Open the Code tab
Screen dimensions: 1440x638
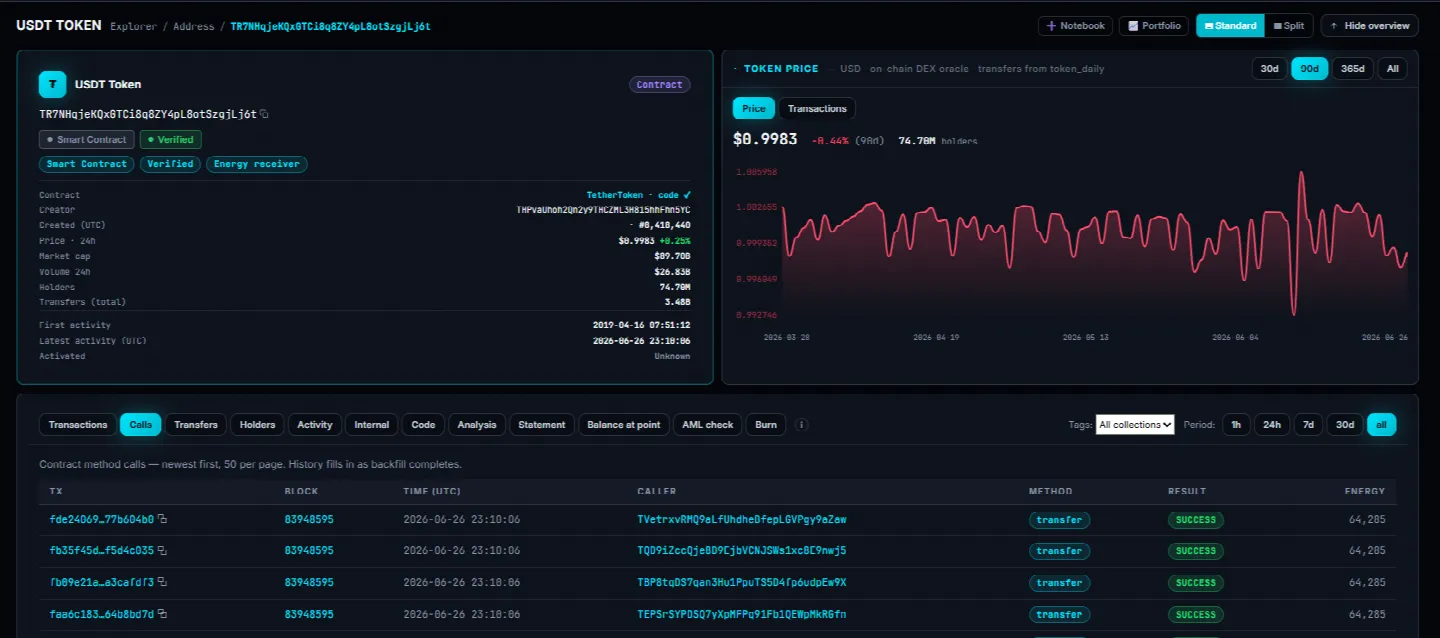click(423, 425)
